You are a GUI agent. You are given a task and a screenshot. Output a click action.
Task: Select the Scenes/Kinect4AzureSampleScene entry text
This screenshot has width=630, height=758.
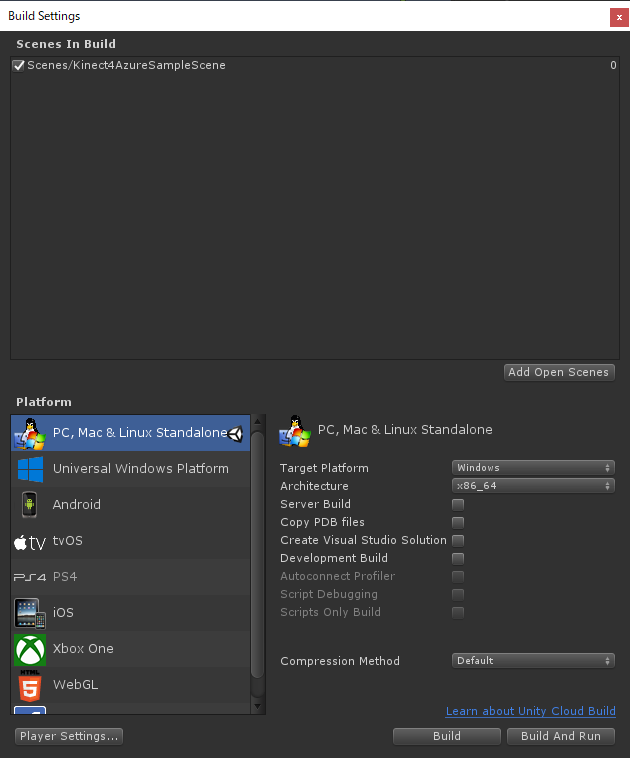click(x=126, y=65)
